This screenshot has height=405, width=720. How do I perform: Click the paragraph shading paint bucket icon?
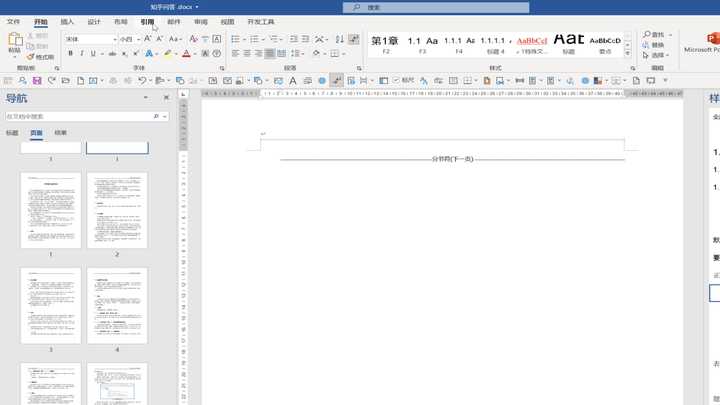316,54
